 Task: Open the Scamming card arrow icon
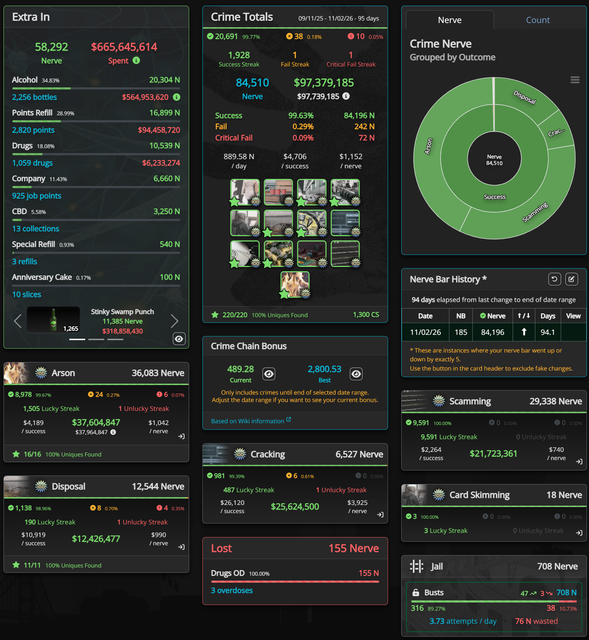pyautogui.click(x=579, y=462)
